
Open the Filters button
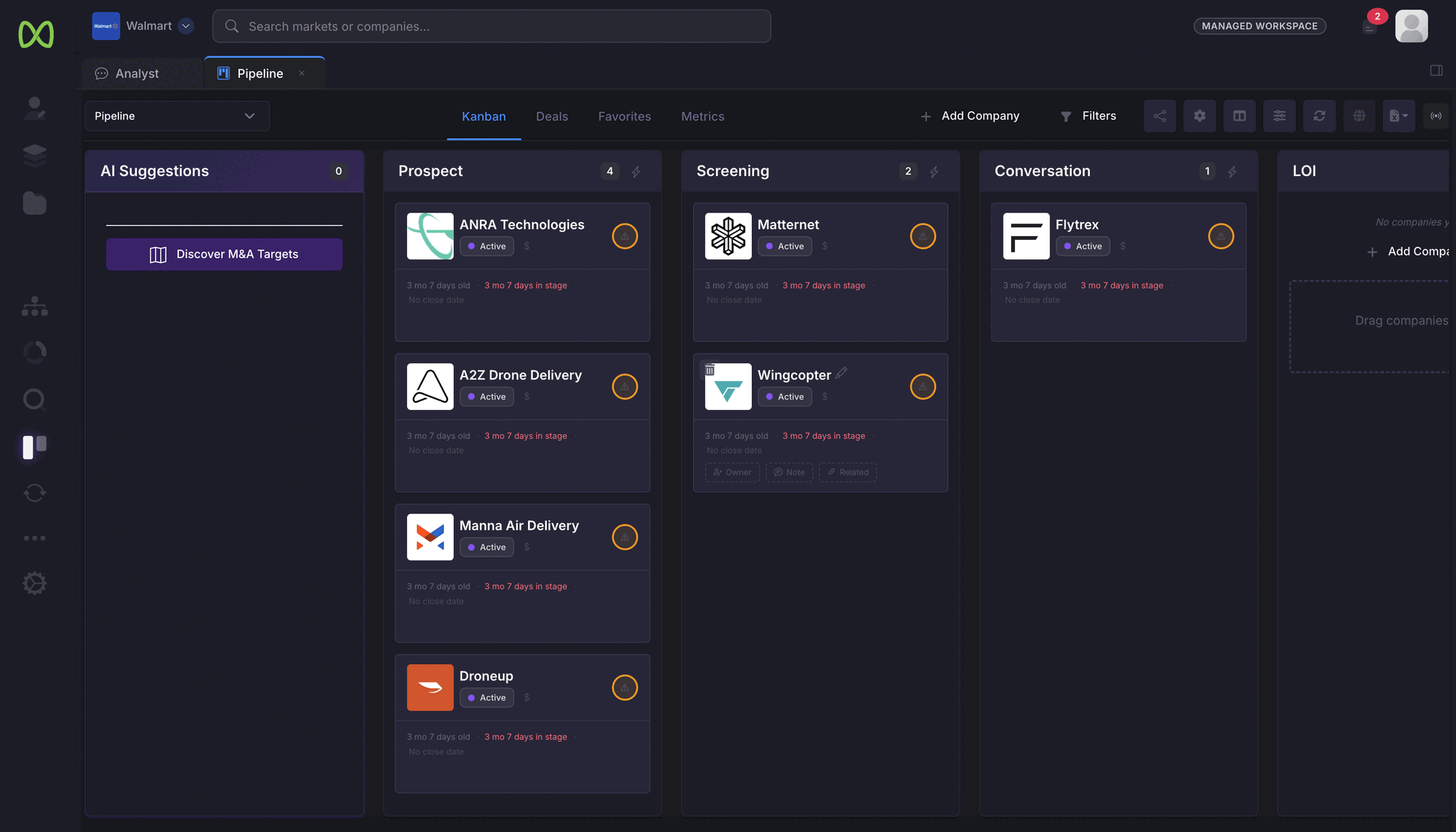(1088, 116)
